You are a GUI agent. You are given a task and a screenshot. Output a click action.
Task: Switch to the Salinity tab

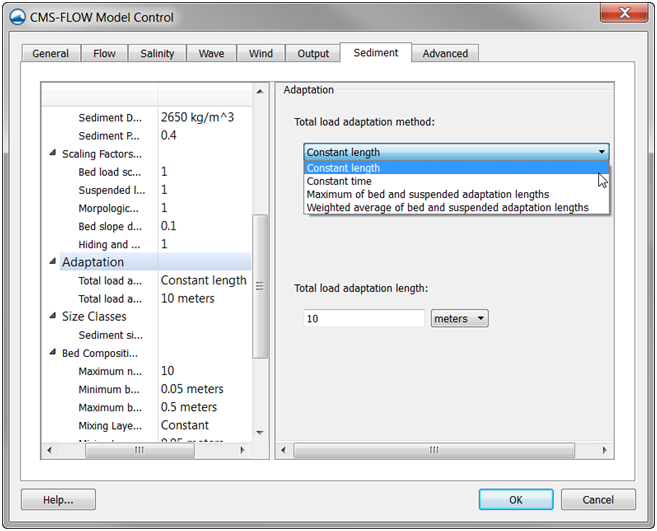[x=157, y=53]
